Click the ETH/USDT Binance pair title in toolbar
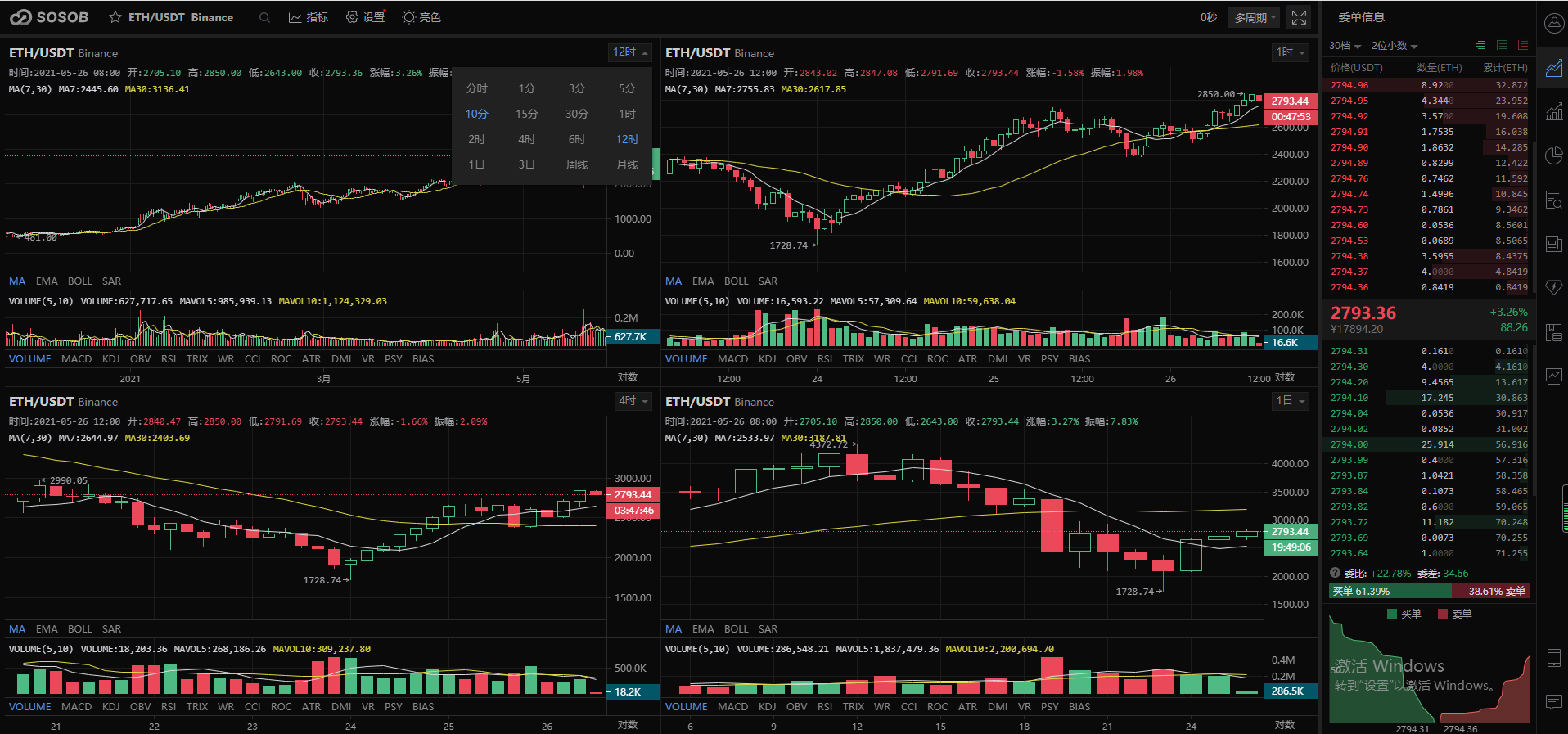This screenshot has height=734, width=1568. [181, 17]
